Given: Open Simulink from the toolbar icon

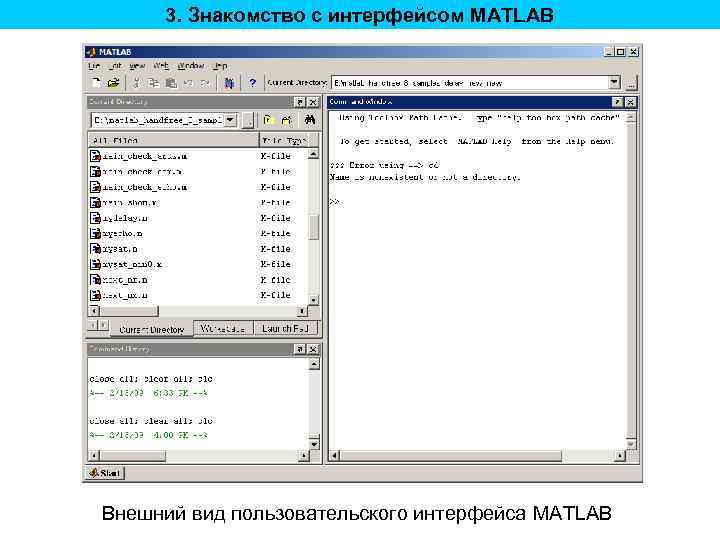Looking at the screenshot, I should point(229,83).
